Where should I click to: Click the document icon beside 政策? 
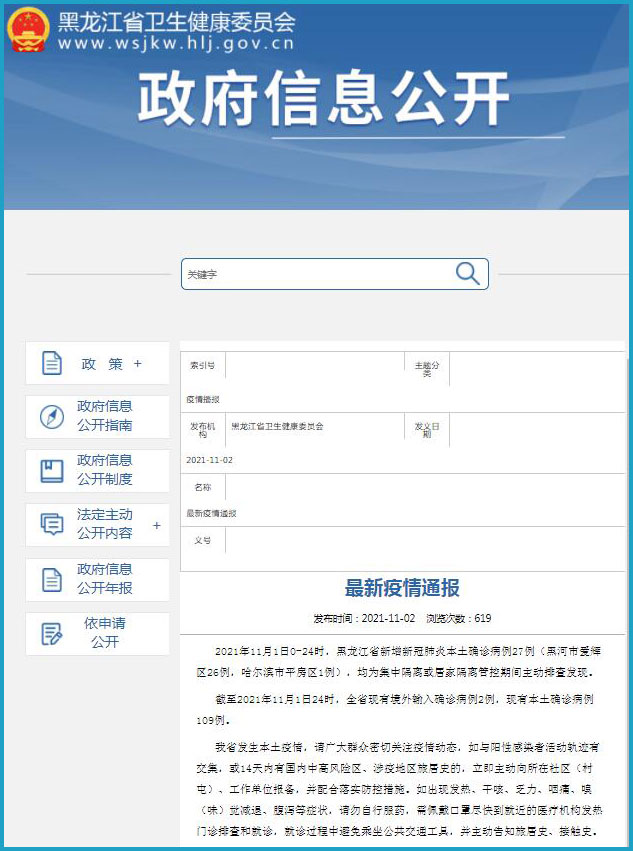click(52, 363)
